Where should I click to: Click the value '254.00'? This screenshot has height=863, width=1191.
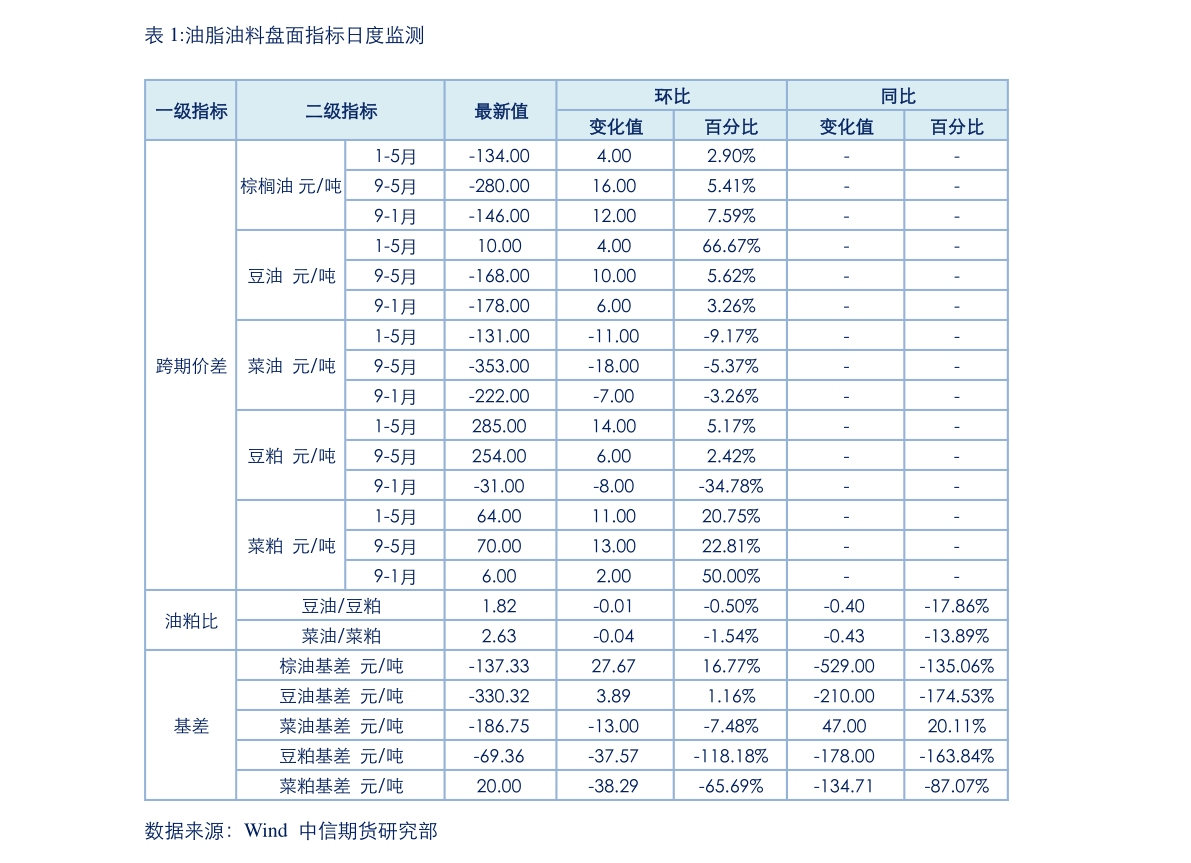pyautogui.click(x=499, y=456)
